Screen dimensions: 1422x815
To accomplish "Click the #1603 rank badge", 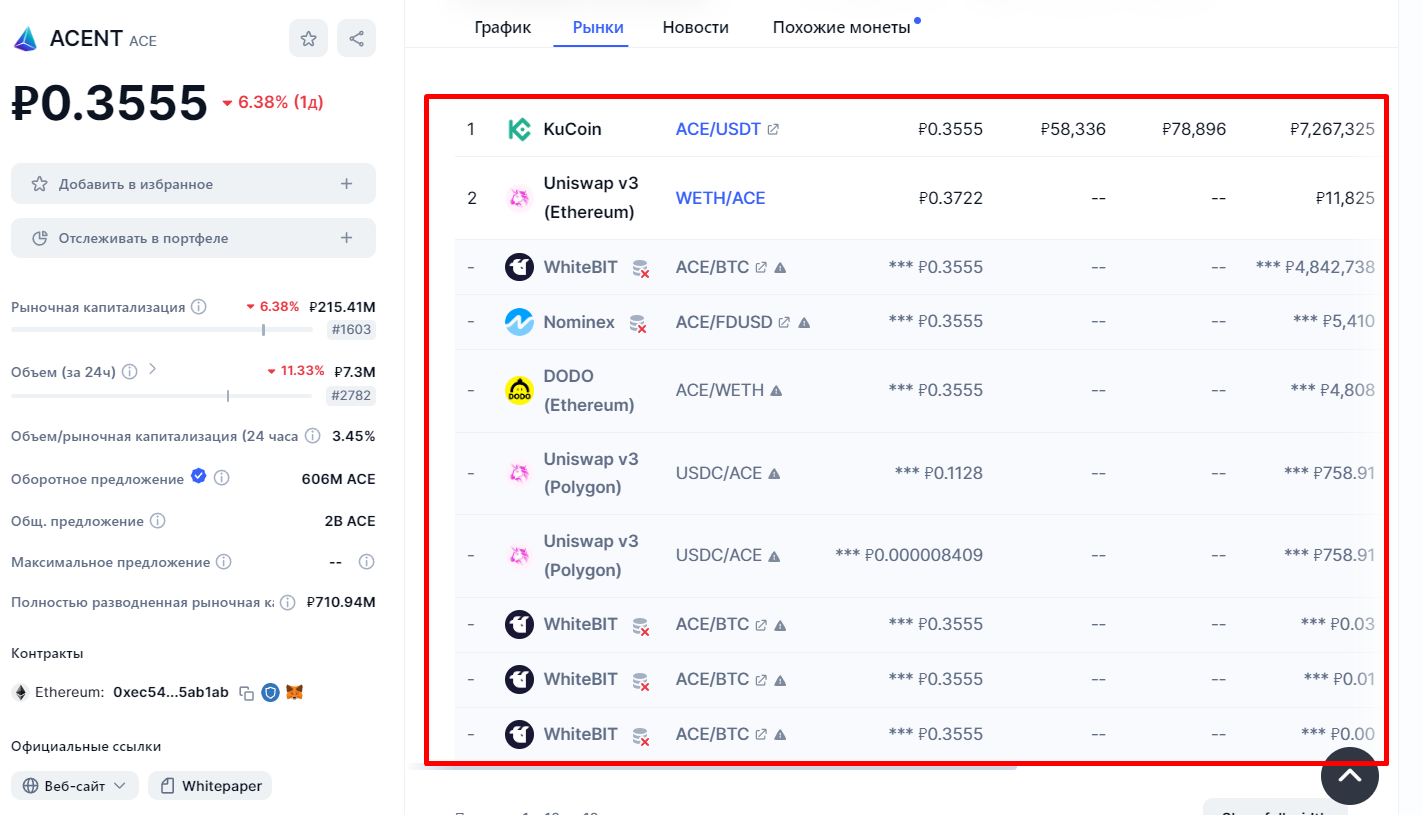I will [x=351, y=330].
